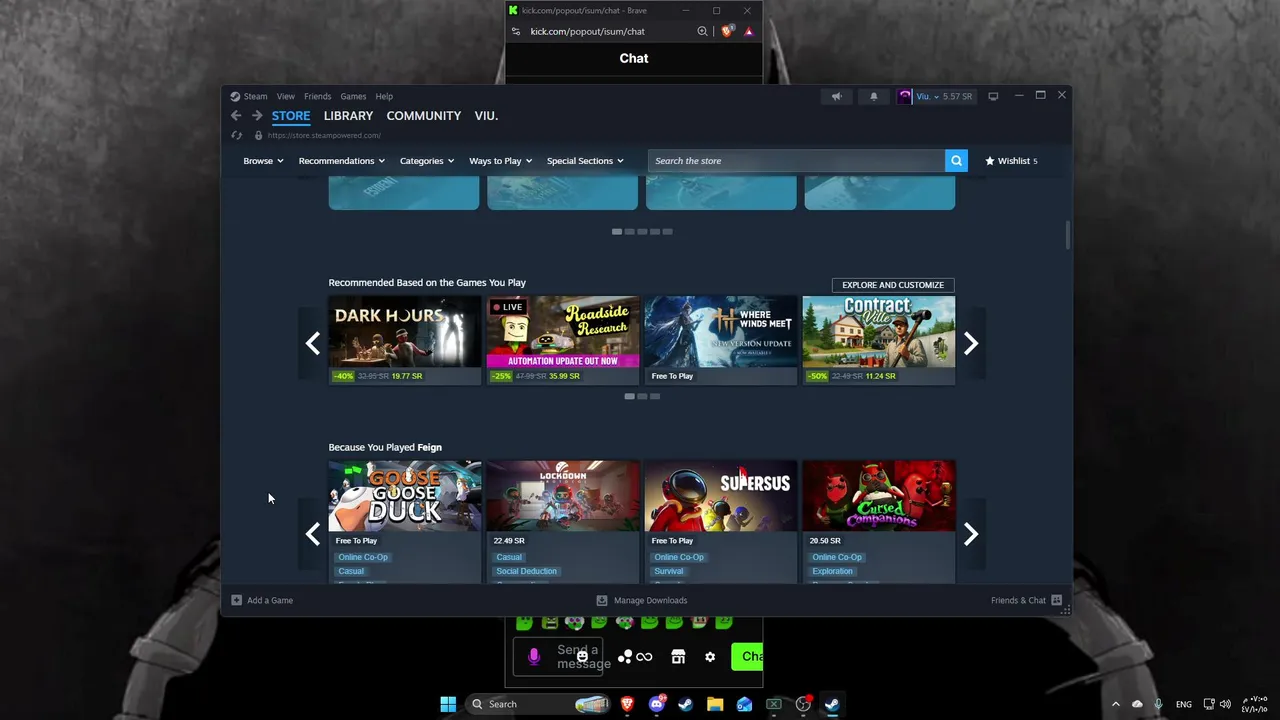Image resolution: width=1280 pixels, height=720 pixels.
Task: Open Brave browser from taskbar
Action: (628, 704)
